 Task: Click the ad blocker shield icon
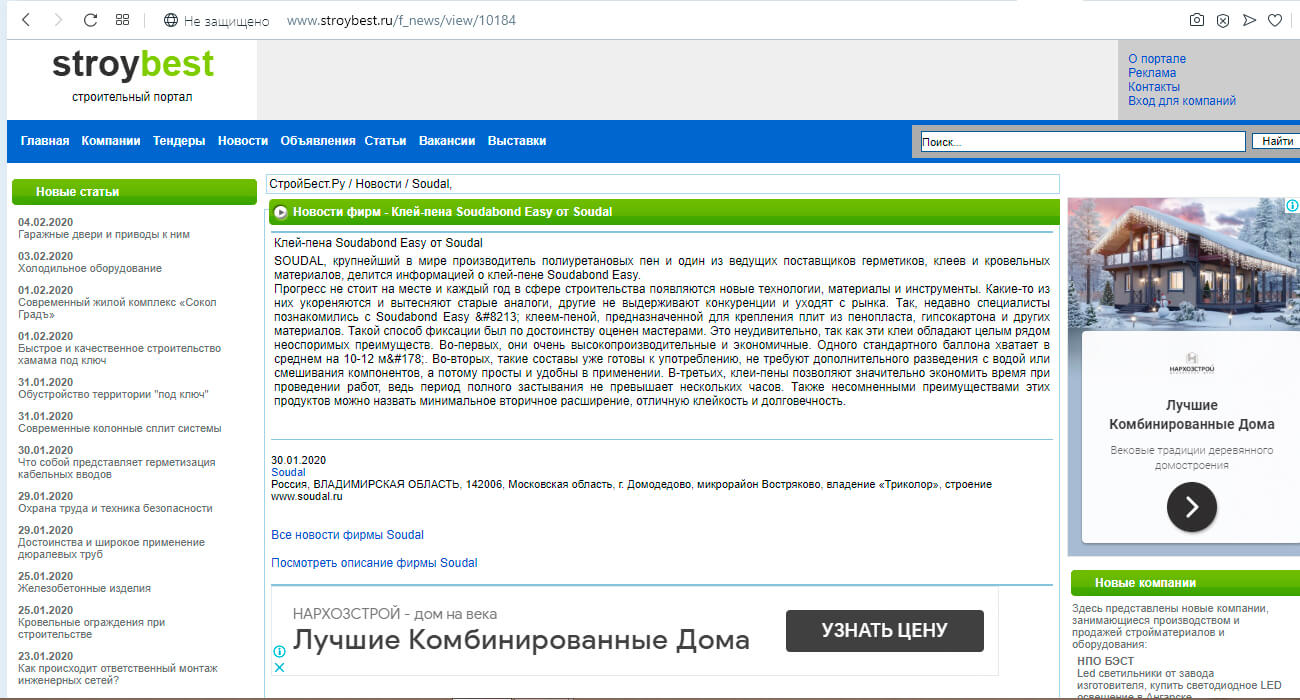[1223, 20]
